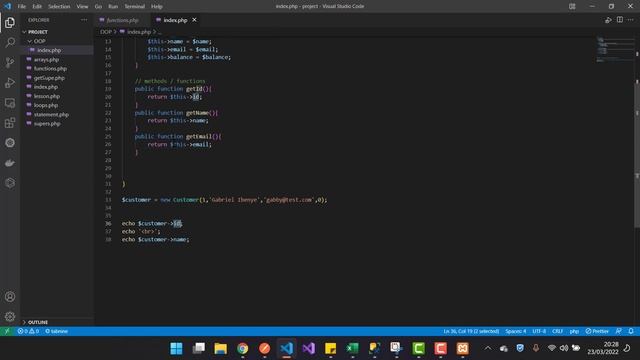This screenshot has height=360, width=640.
Task: Open index.php inside OOP folder
Action: click(x=49, y=50)
